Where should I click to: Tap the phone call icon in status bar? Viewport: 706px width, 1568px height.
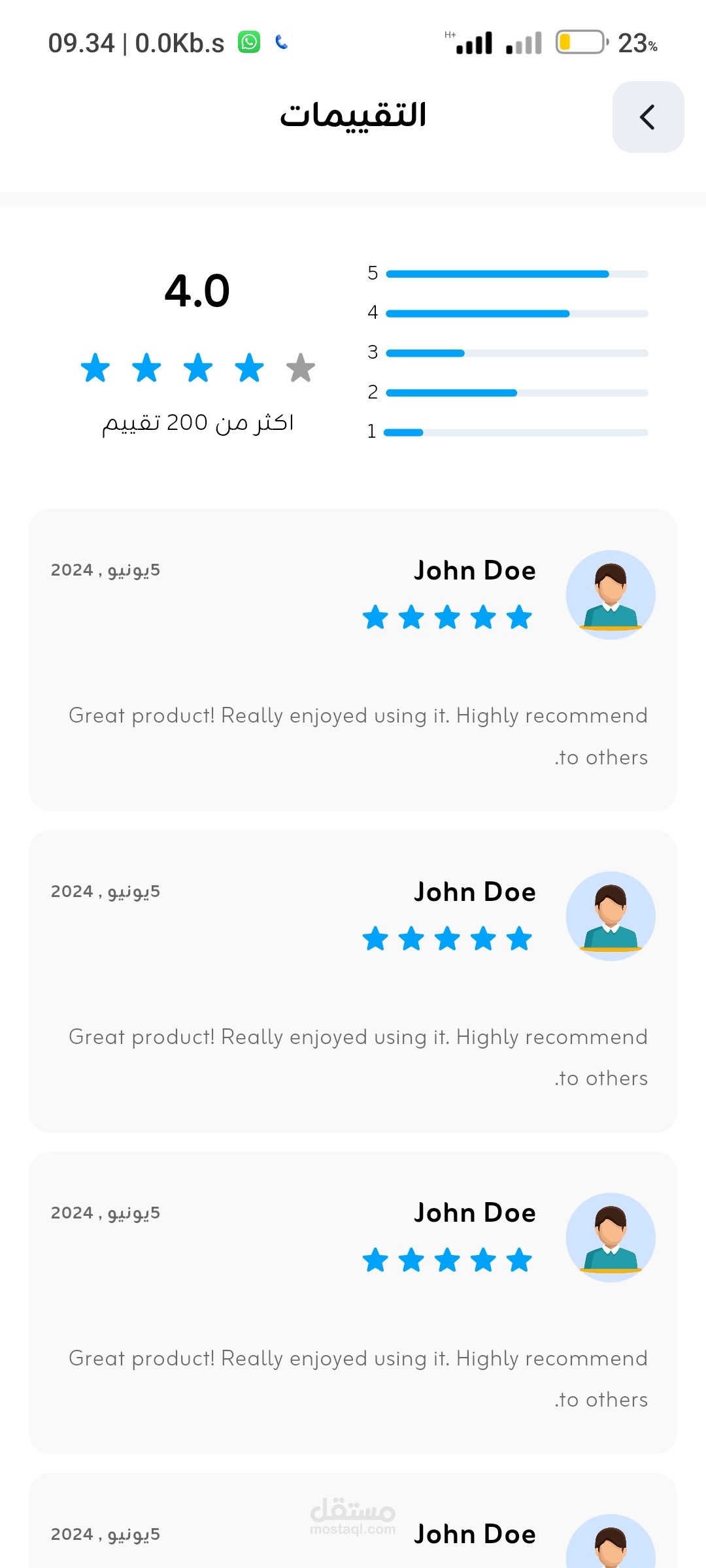[x=282, y=42]
